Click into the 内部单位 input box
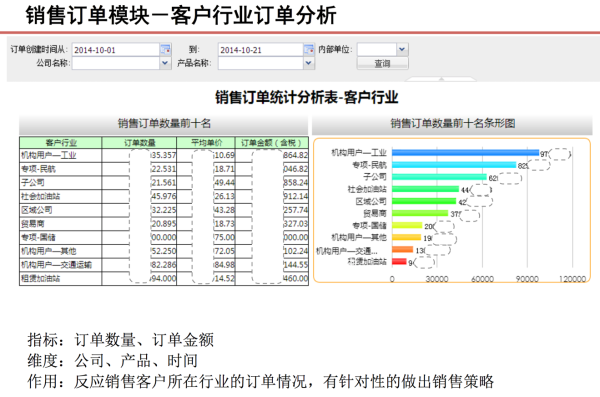The image size is (600, 397). tap(377, 49)
